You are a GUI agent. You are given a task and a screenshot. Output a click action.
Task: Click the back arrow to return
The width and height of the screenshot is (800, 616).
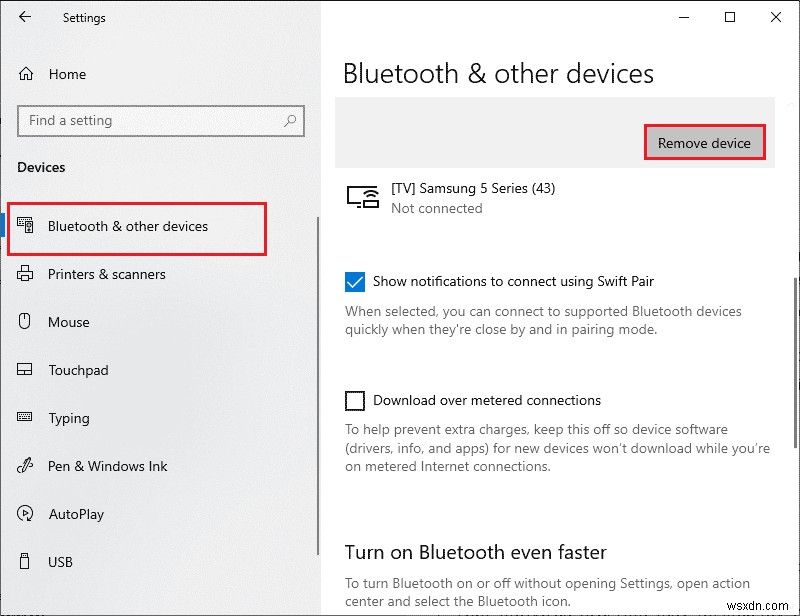(24, 17)
